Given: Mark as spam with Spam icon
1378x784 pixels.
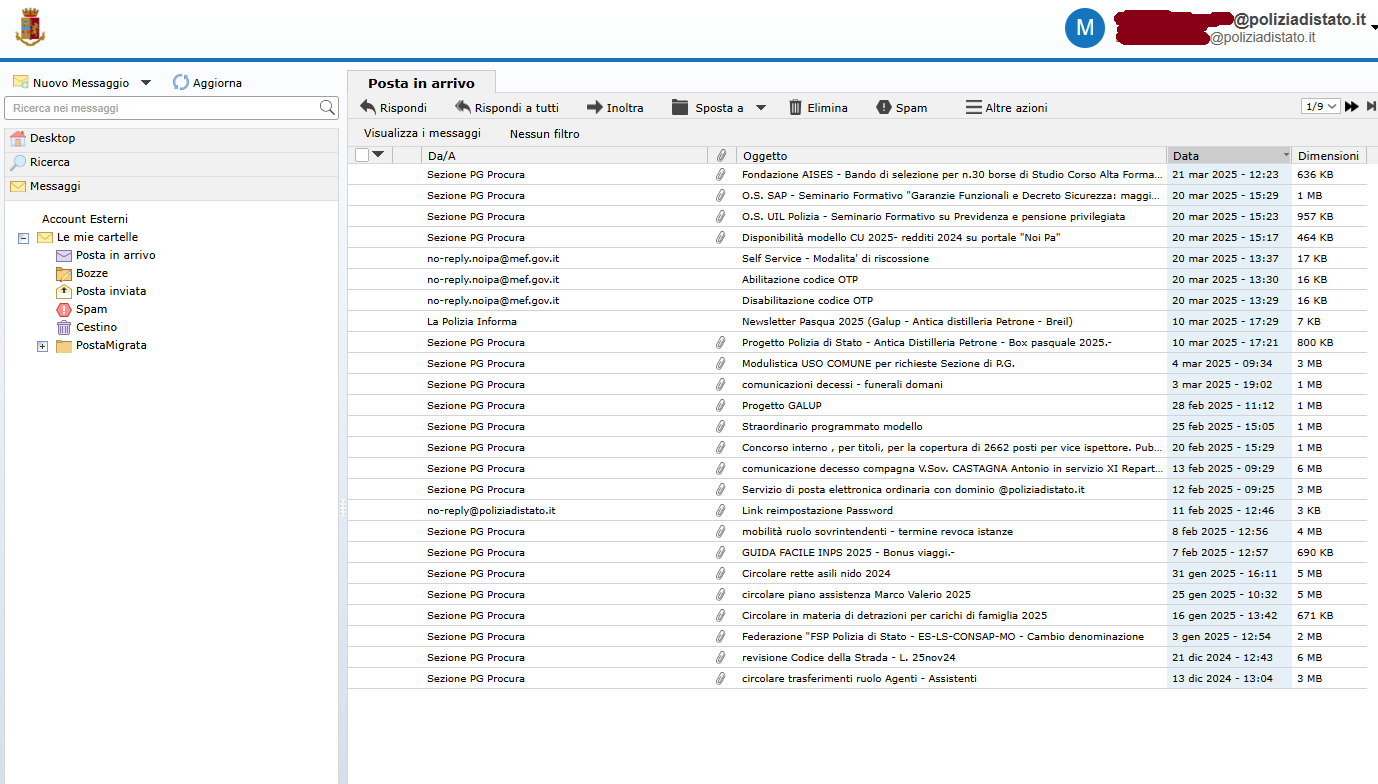Looking at the screenshot, I should pyautogui.click(x=883, y=107).
